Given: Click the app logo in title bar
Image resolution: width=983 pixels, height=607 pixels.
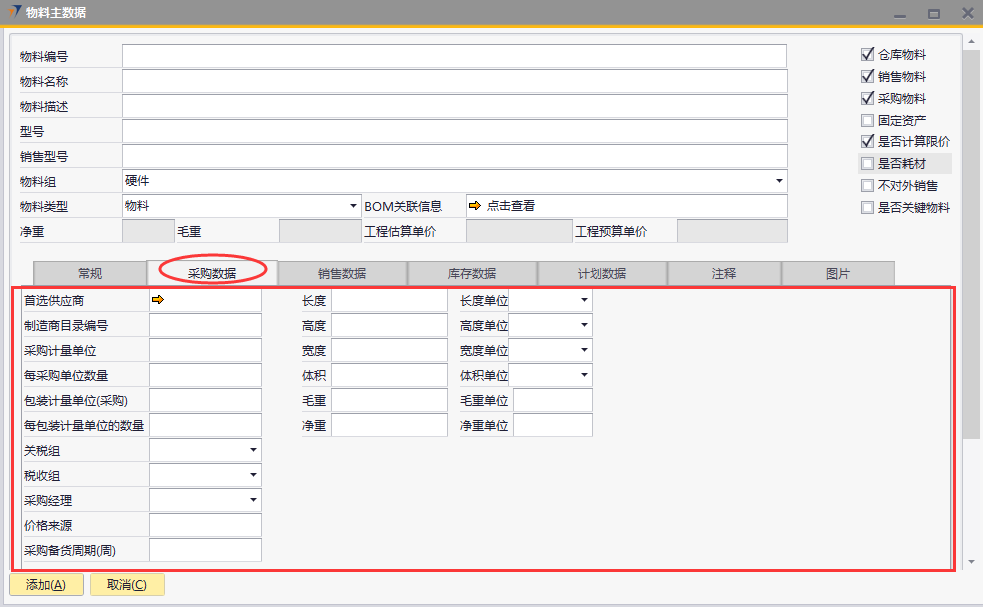Looking at the screenshot, I should (x=11, y=13).
